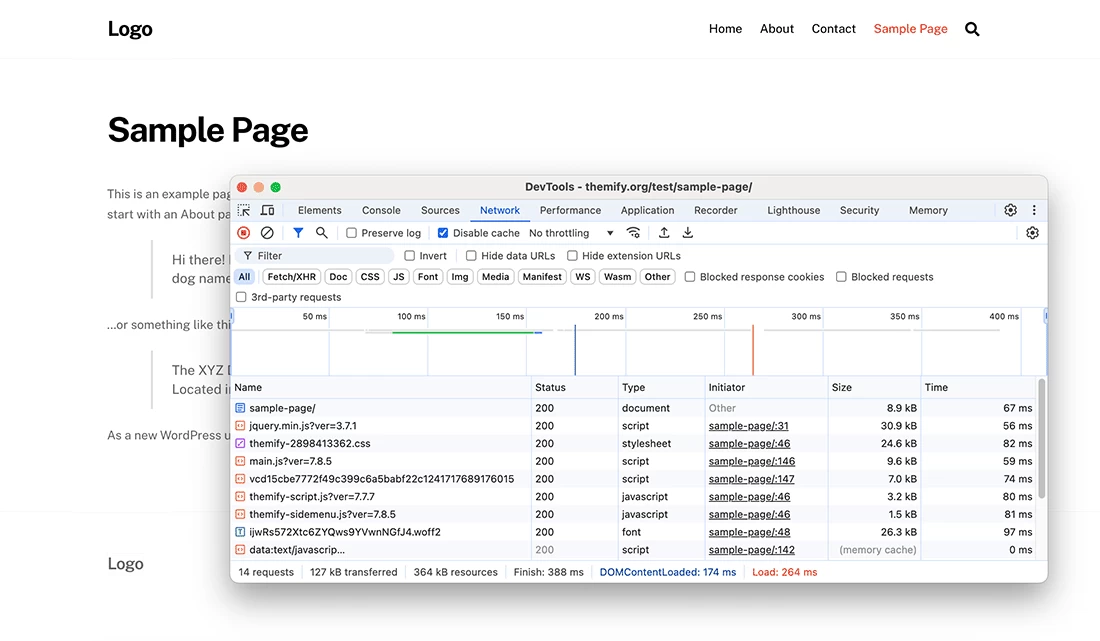Open DevTools customize three-dot menu
The width and height of the screenshot is (1100, 641).
tap(1034, 211)
